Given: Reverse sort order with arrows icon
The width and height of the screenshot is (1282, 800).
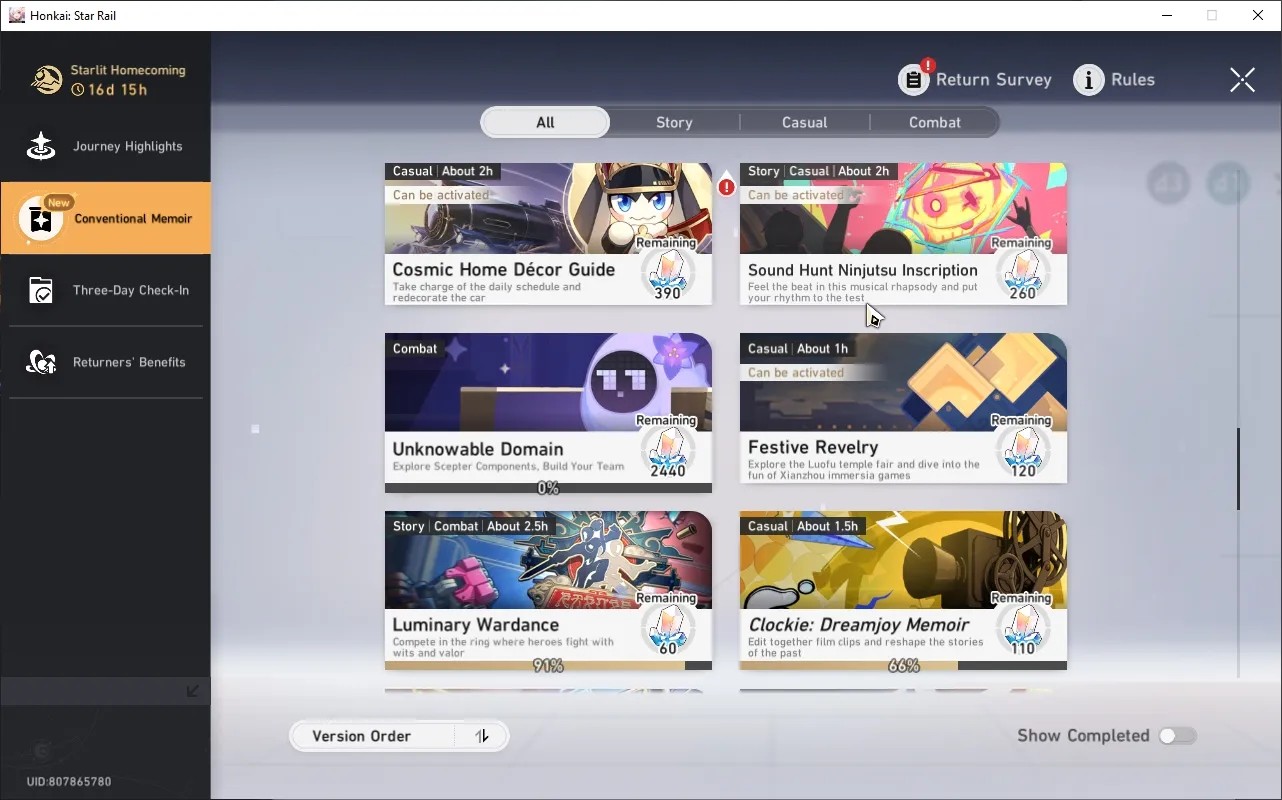Looking at the screenshot, I should 482,736.
